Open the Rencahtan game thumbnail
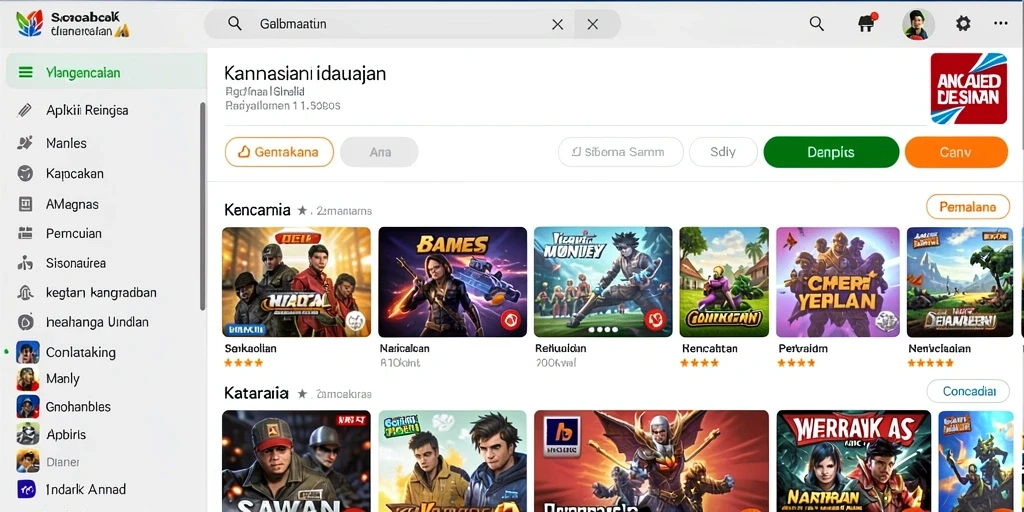 pos(724,282)
